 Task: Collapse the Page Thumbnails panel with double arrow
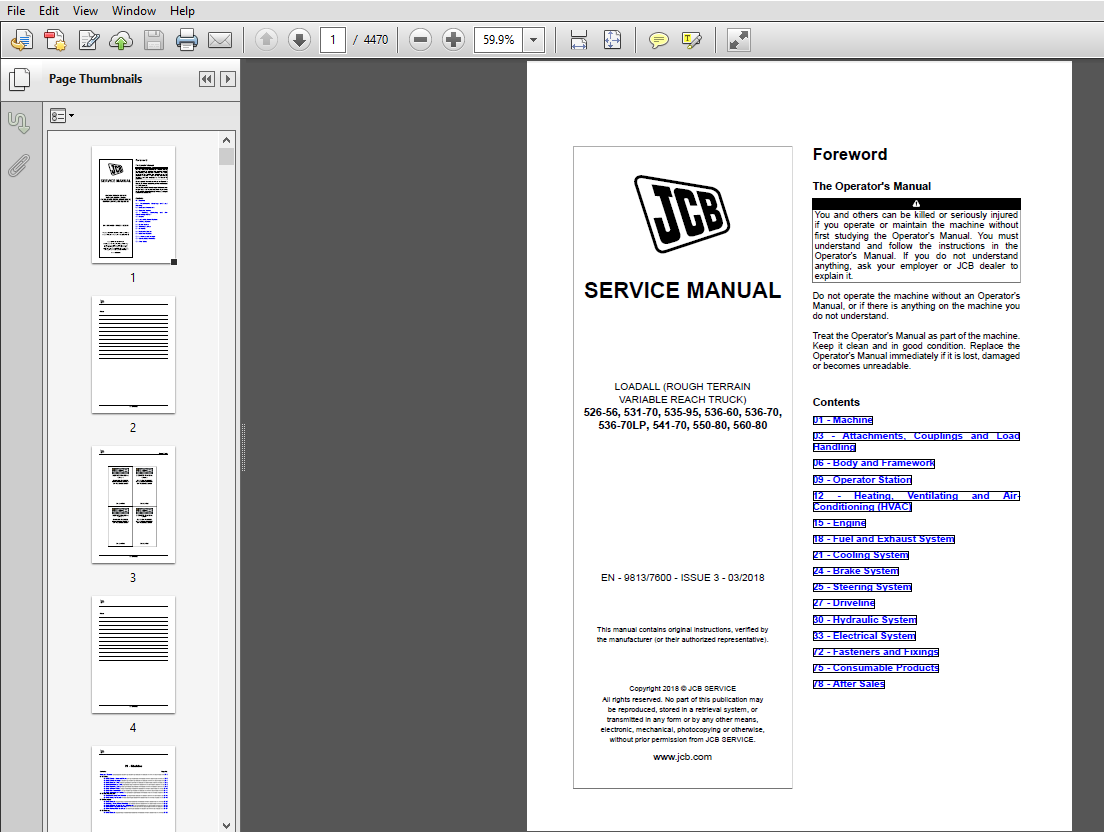pos(206,79)
